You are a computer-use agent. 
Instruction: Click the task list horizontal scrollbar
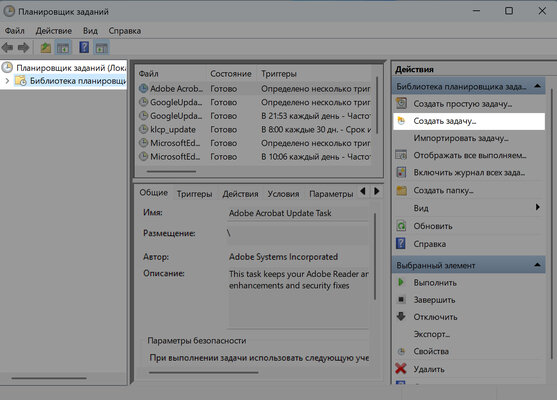172,171
